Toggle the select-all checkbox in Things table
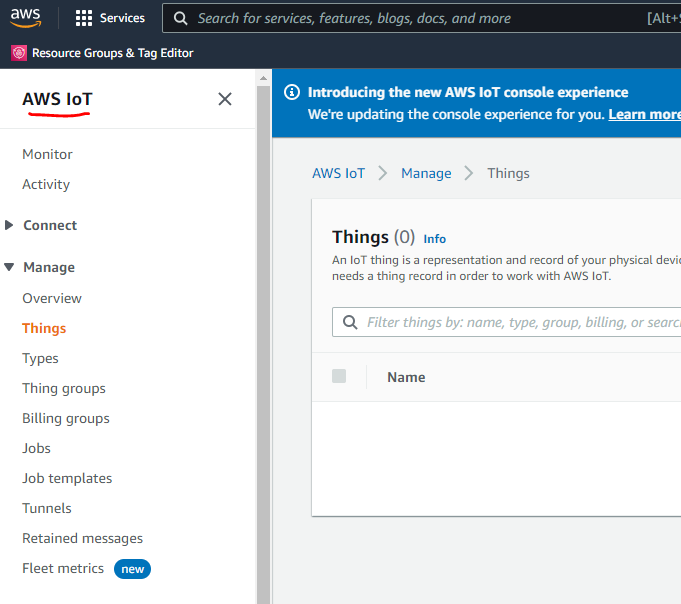The image size is (681, 604). (339, 376)
